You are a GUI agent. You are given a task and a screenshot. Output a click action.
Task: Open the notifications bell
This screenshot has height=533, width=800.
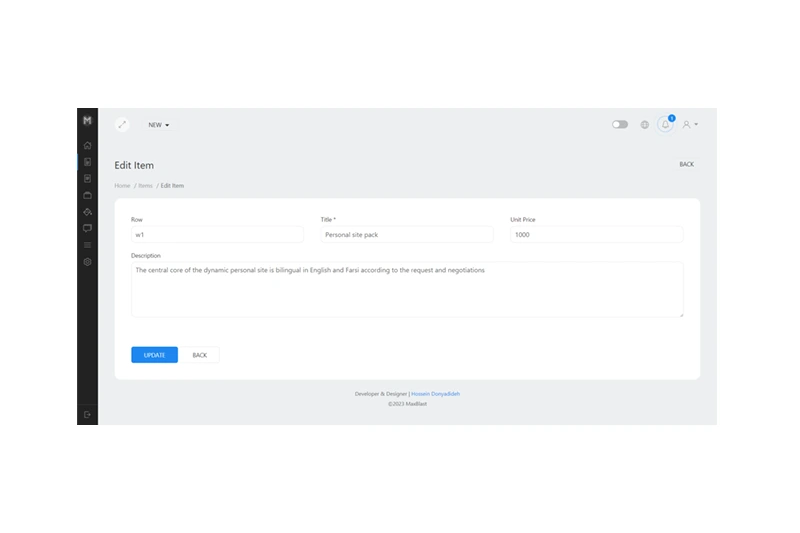pyautogui.click(x=665, y=125)
